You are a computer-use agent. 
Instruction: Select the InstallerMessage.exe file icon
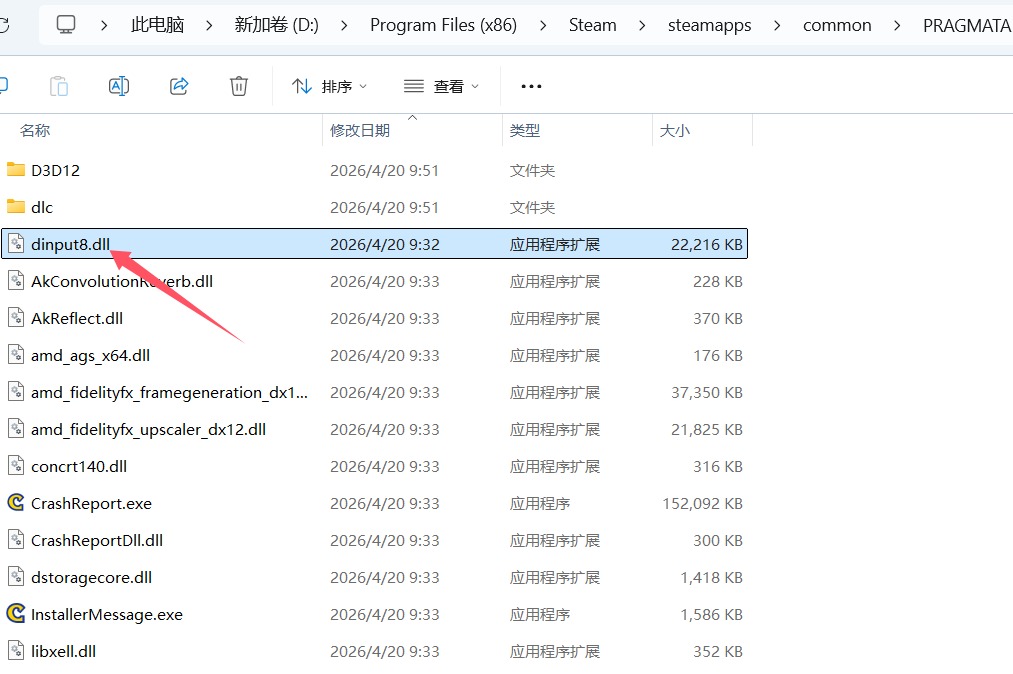[x=15, y=614]
